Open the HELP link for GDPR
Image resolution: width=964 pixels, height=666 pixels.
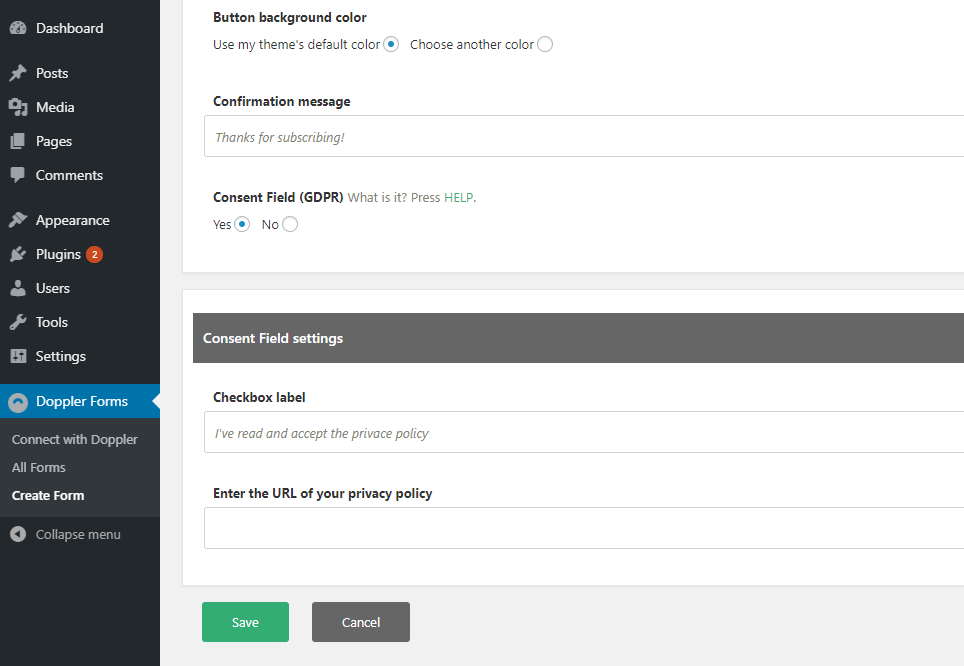tap(459, 197)
